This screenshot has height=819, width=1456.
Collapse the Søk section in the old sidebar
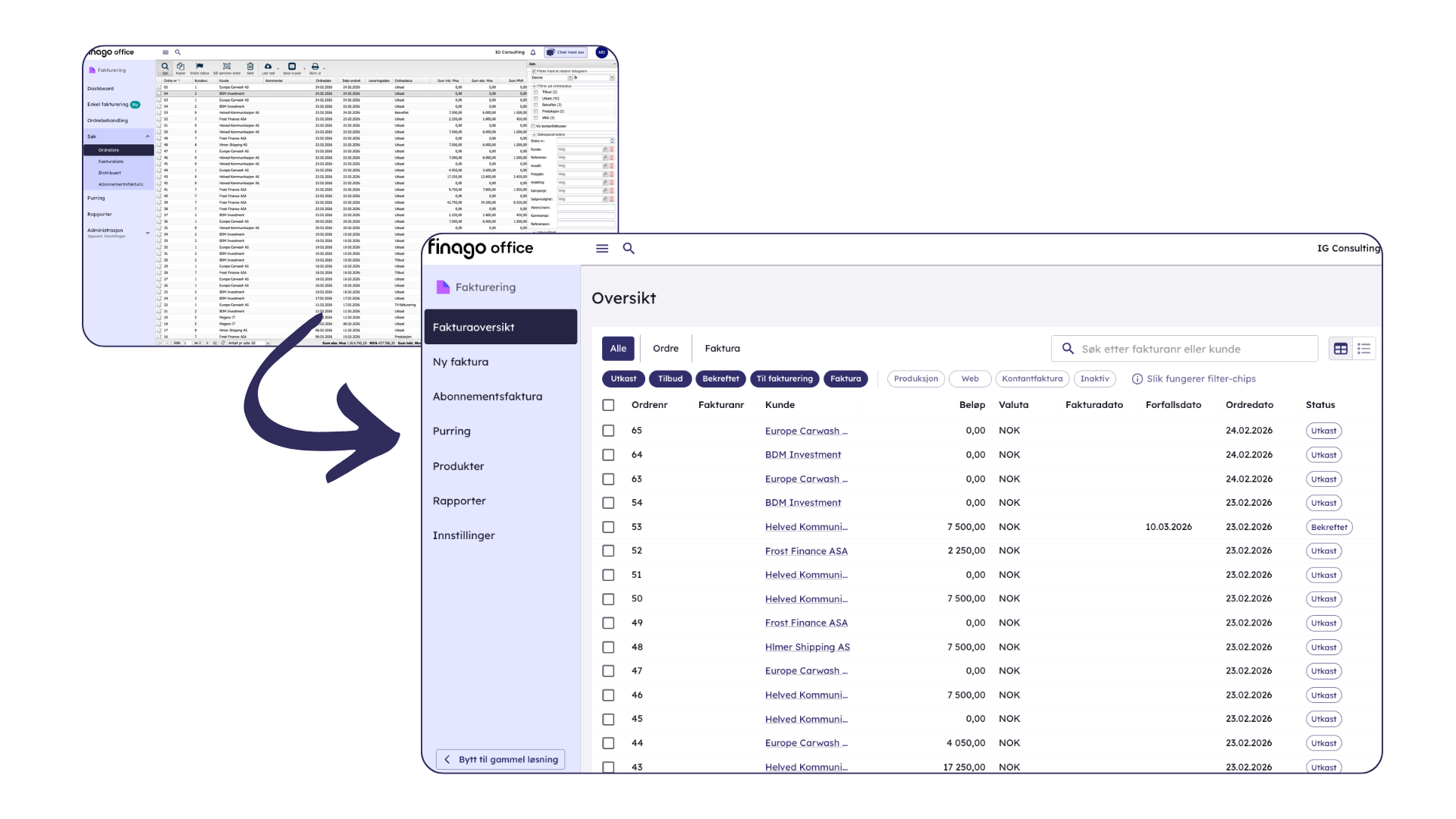coord(147,136)
